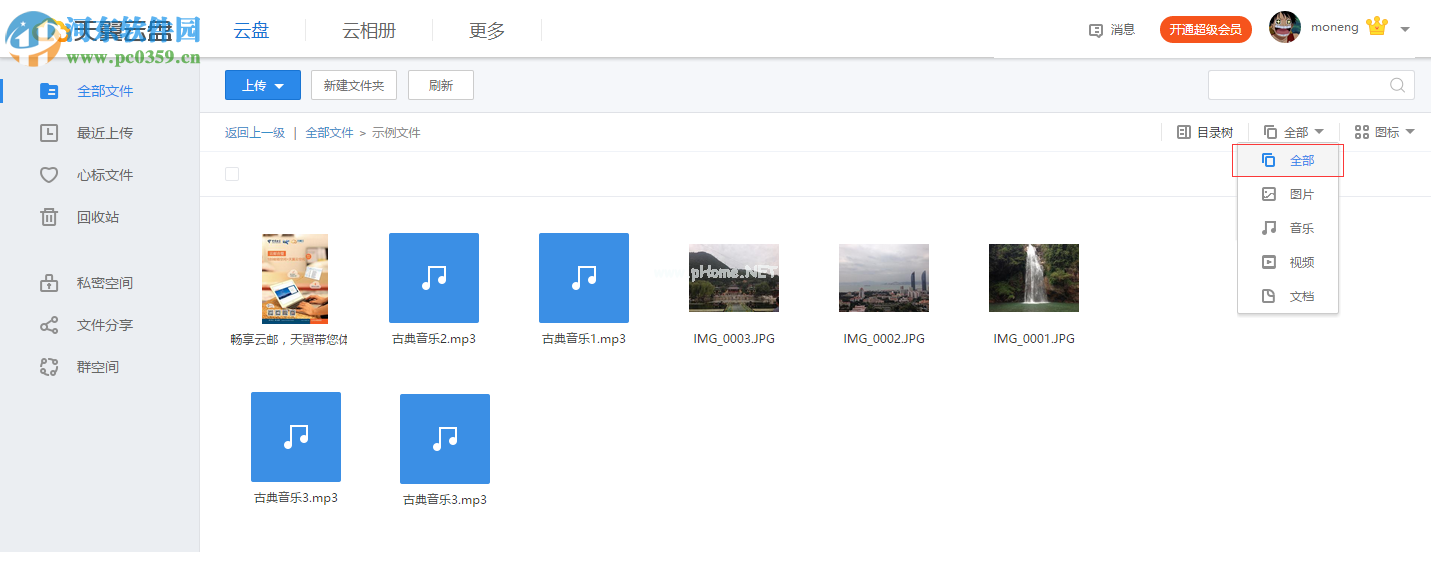Select the IMG_0002.JPG image thumbnail
Screen dimensions: 1440x561
pyautogui.click(x=884, y=277)
